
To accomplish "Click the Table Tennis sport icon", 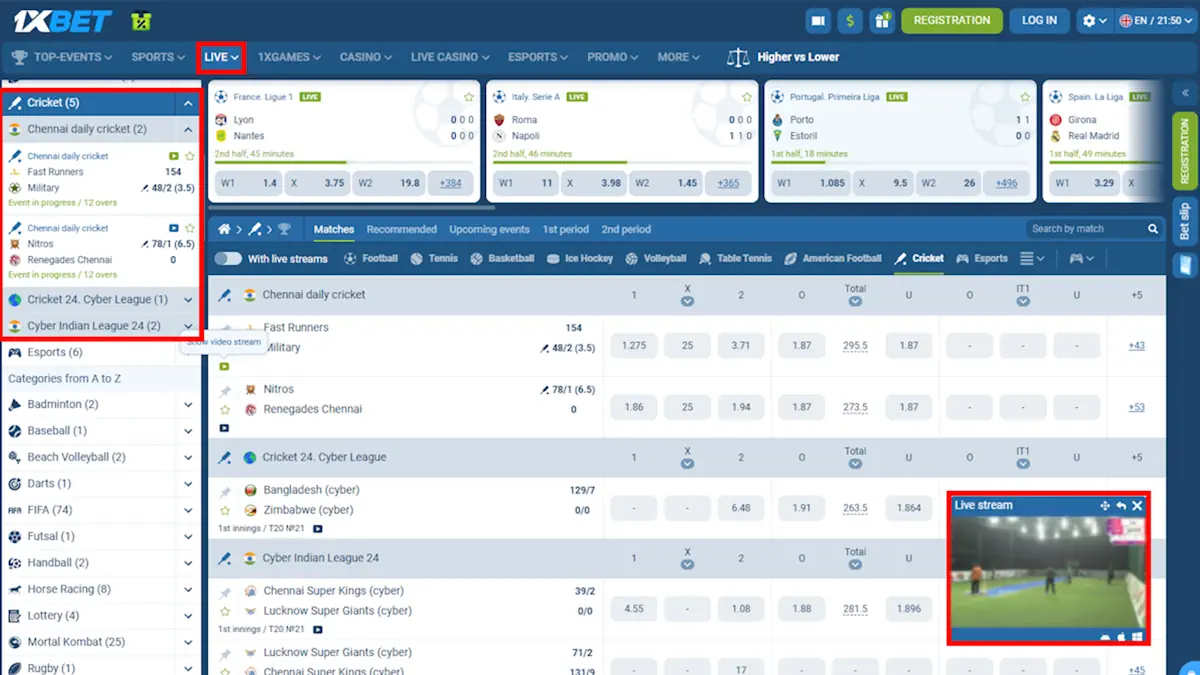I will pos(703,258).
